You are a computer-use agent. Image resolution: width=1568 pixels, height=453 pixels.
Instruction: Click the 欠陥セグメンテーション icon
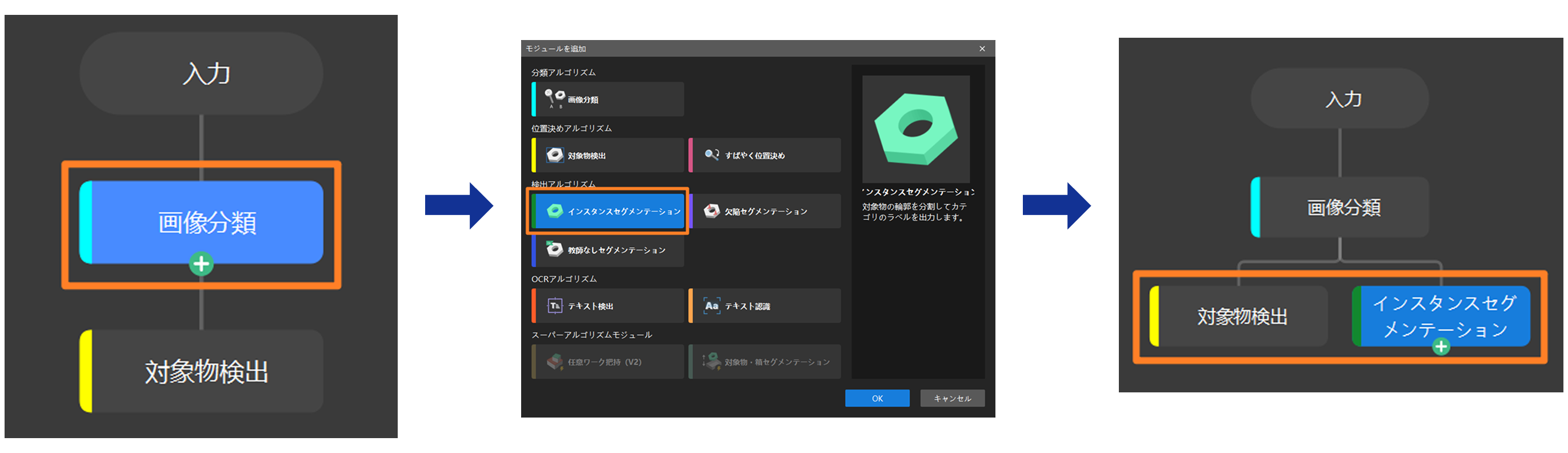(x=711, y=210)
